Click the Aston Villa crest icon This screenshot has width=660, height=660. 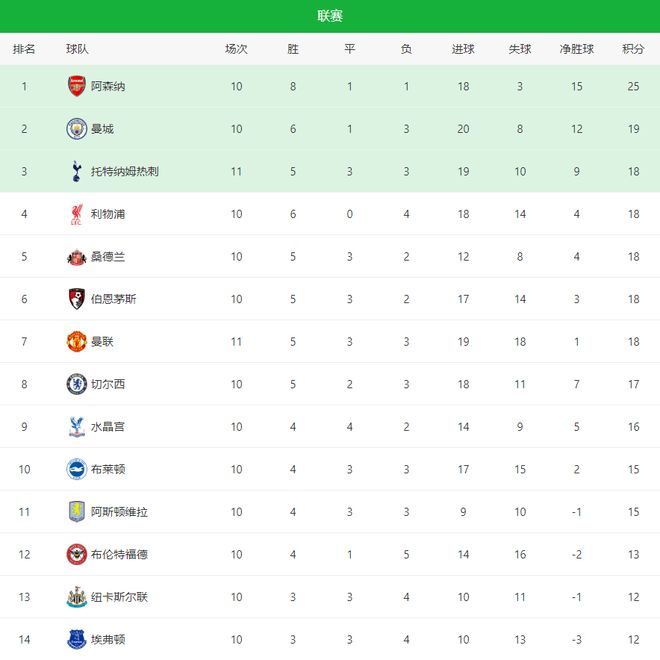tap(76, 512)
